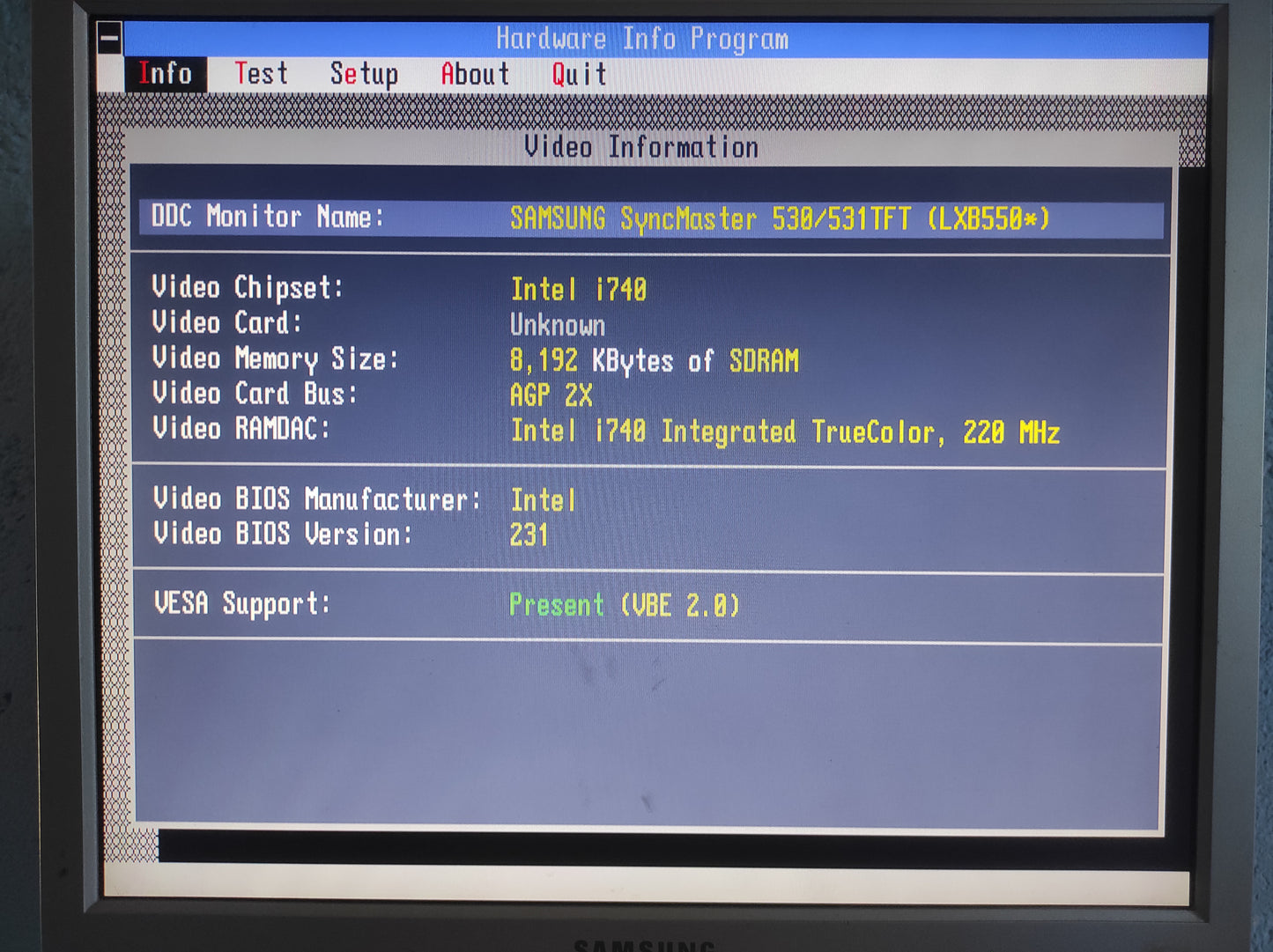
Task: Click the Intel i740 chipset value
Action: [x=579, y=290]
